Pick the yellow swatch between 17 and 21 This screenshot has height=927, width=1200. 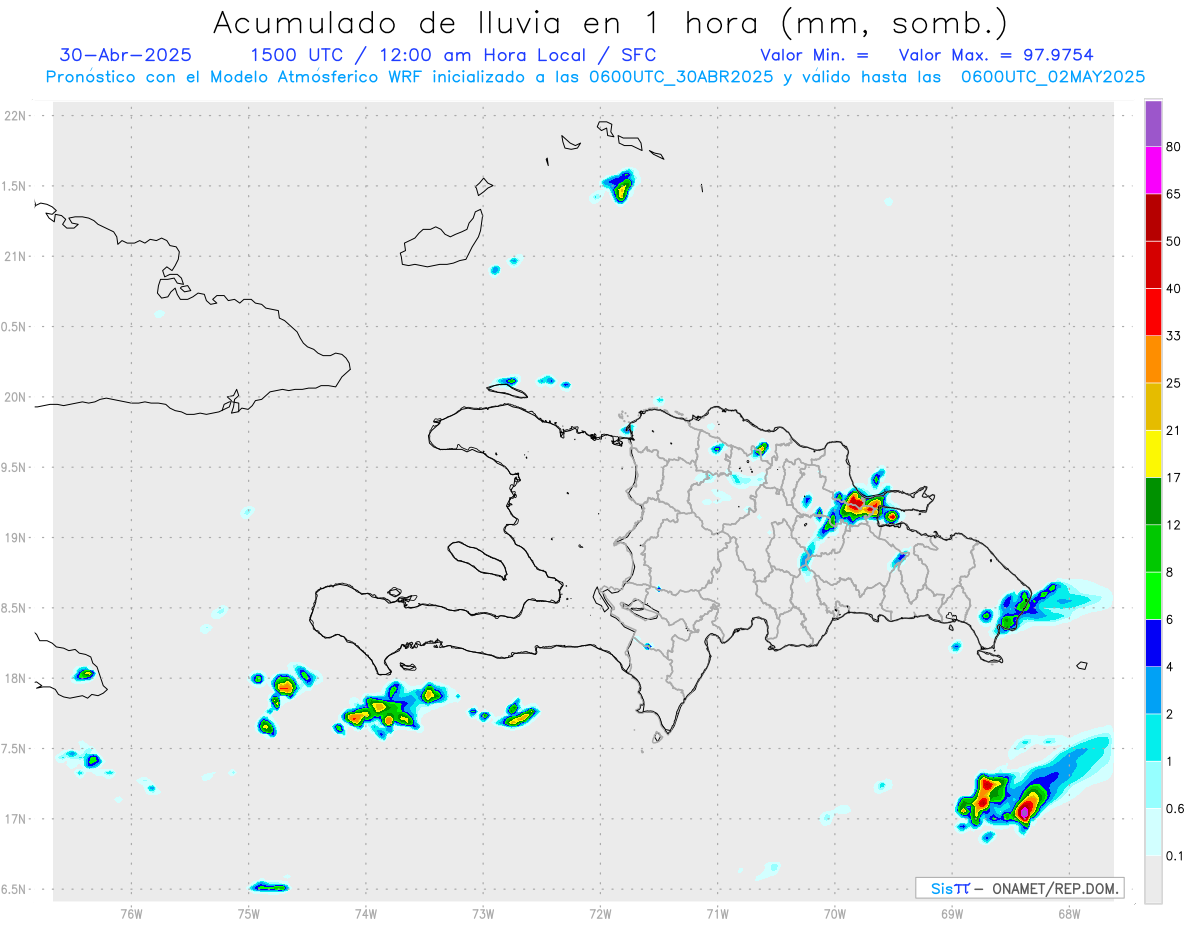(1153, 454)
